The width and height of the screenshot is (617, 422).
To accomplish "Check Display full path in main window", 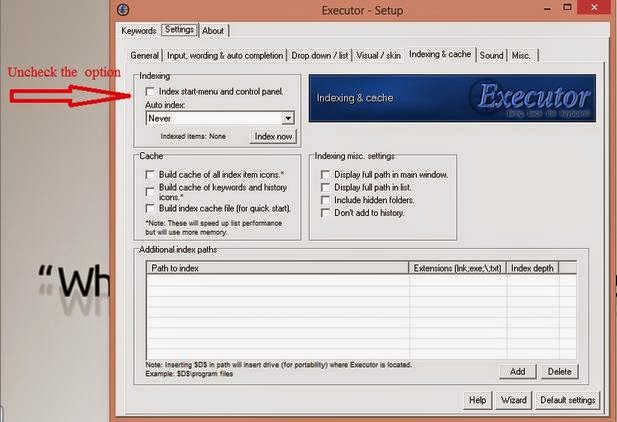I will [x=325, y=174].
